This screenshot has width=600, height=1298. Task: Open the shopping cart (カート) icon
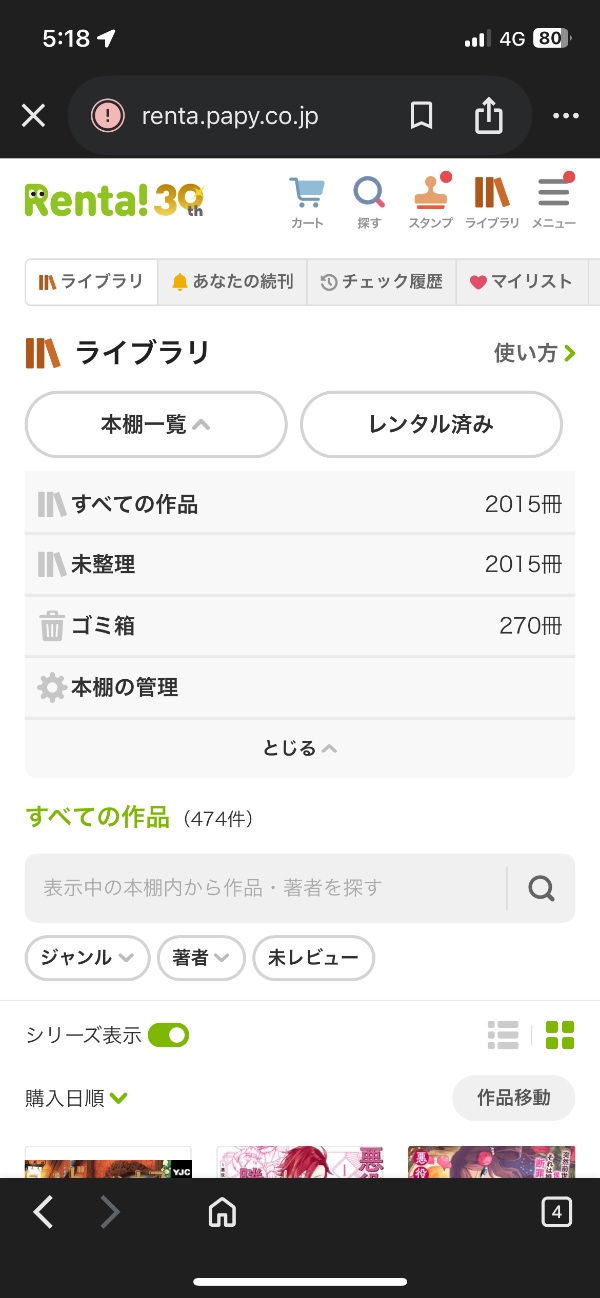click(307, 200)
